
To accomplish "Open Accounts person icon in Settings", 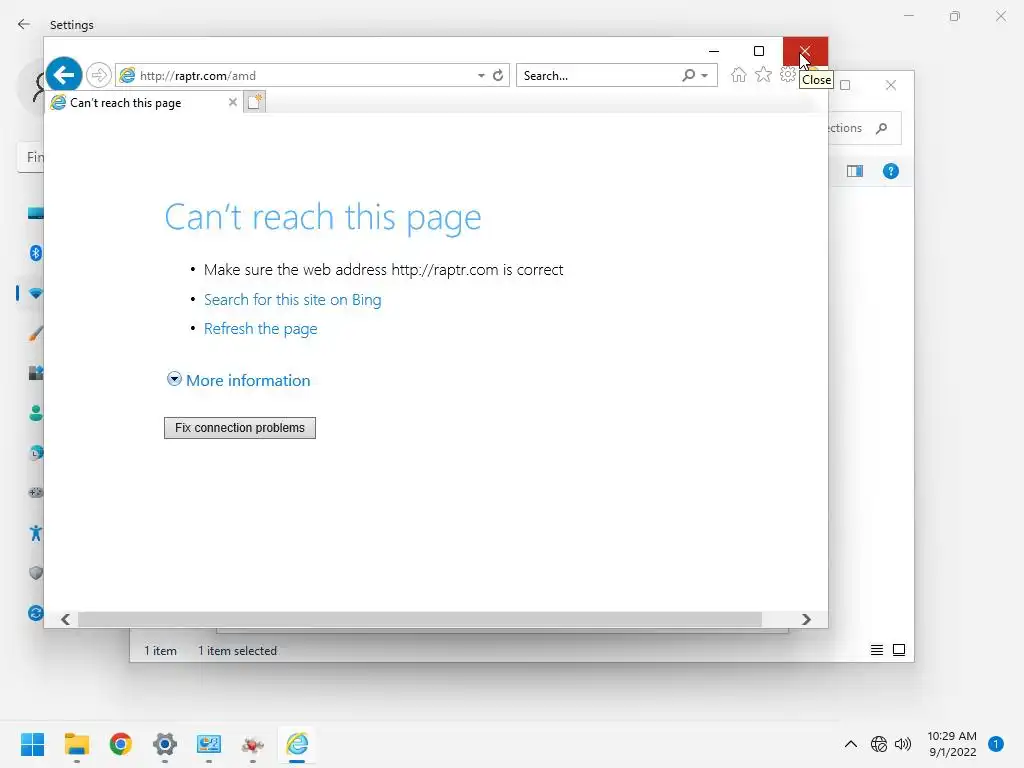I will coord(36,413).
